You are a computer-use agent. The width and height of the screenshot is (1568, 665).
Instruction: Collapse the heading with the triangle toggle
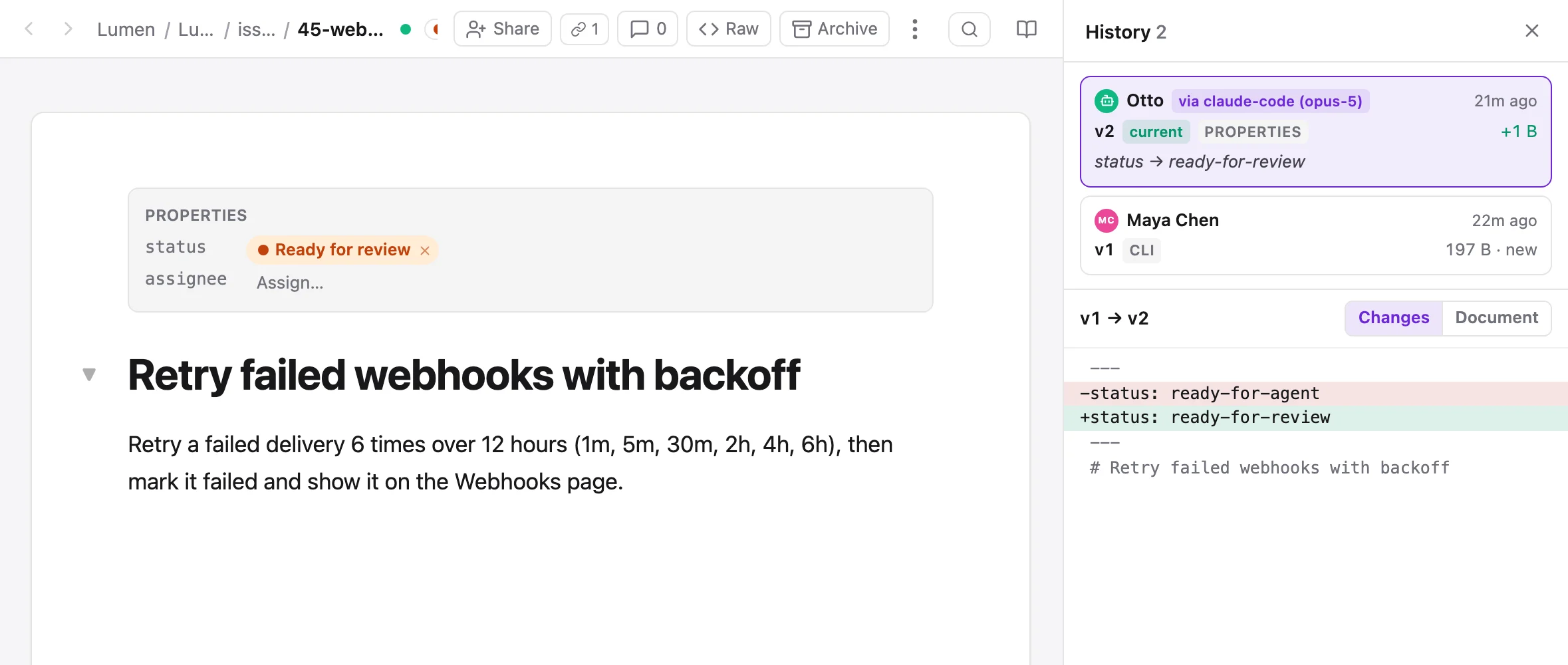point(89,374)
